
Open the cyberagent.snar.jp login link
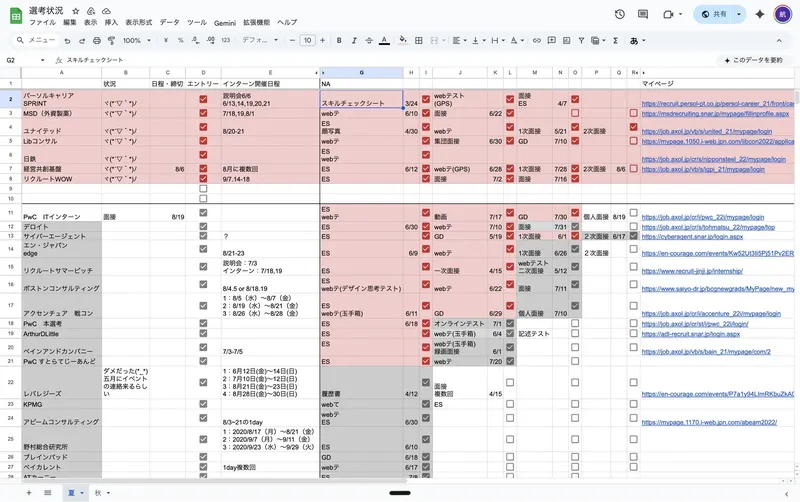pos(692,236)
